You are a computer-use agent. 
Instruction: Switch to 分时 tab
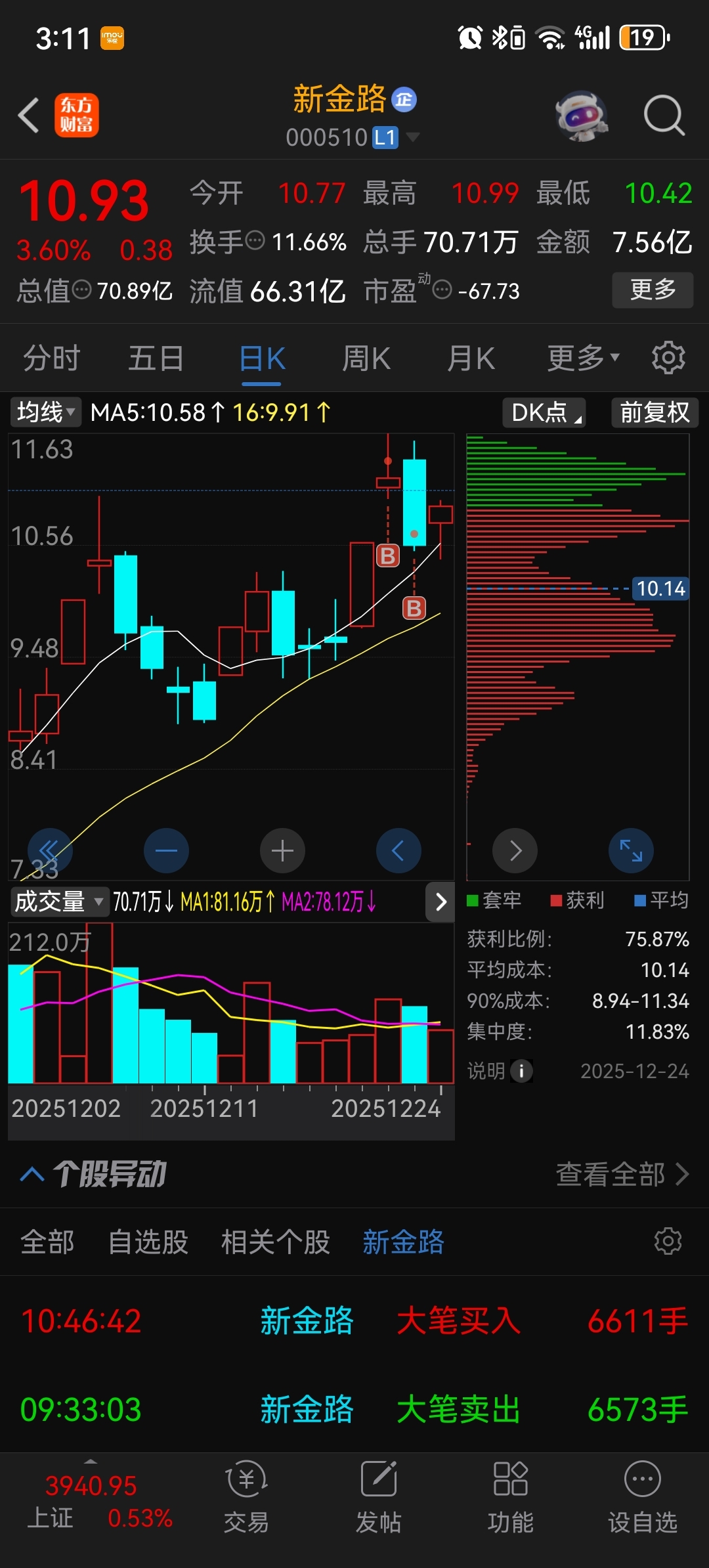pyautogui.click(x=52, y=358)
